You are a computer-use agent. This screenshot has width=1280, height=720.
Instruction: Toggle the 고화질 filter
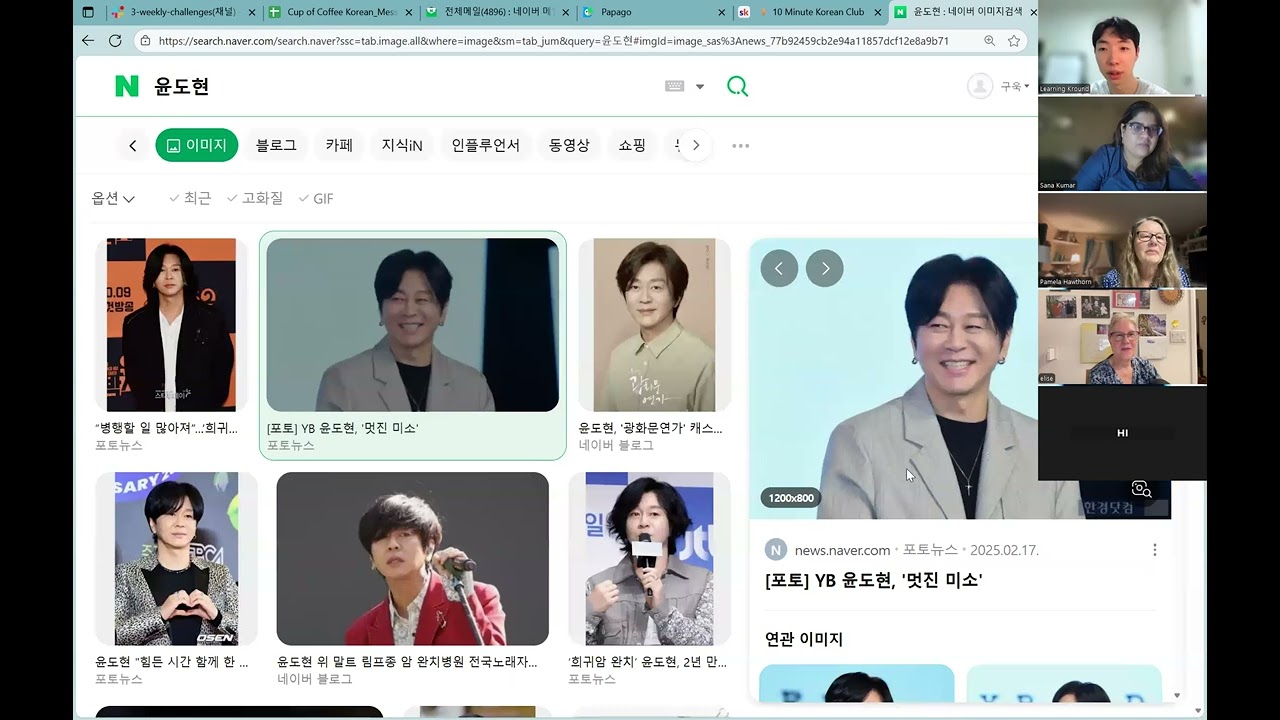click(255, 198)
